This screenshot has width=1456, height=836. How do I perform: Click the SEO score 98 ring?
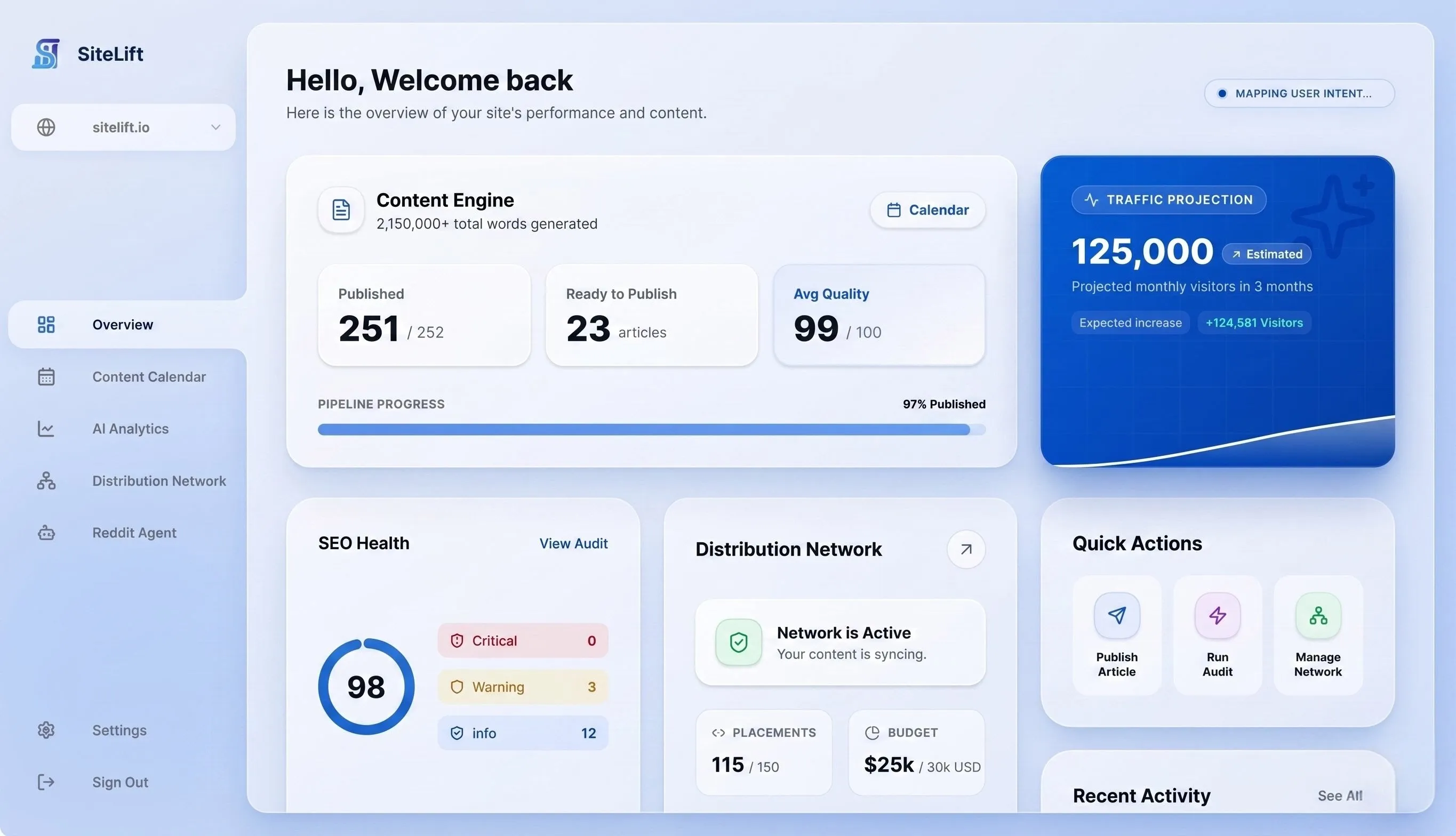click(x=366, y=687)
